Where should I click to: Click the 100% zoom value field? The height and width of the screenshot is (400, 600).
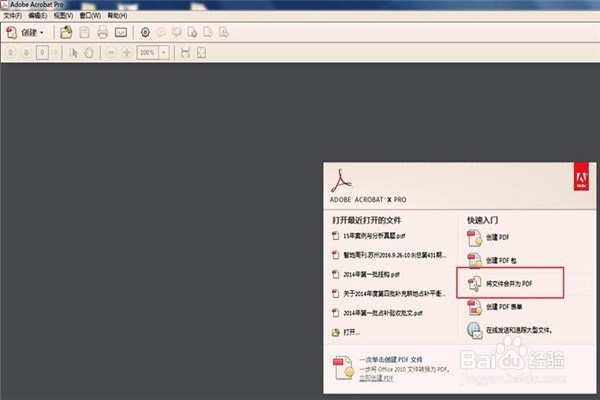148,52
